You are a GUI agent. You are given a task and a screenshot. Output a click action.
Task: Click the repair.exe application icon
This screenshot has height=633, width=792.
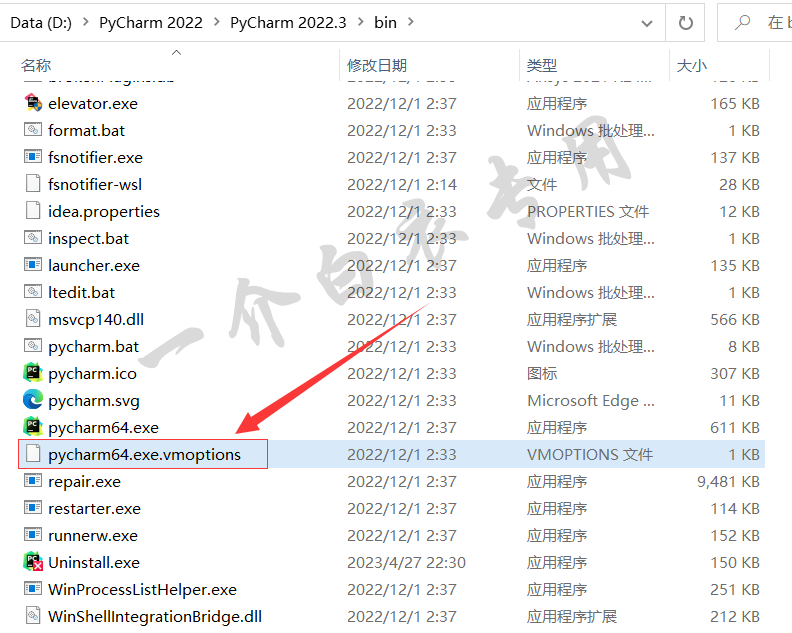(33, 480)
